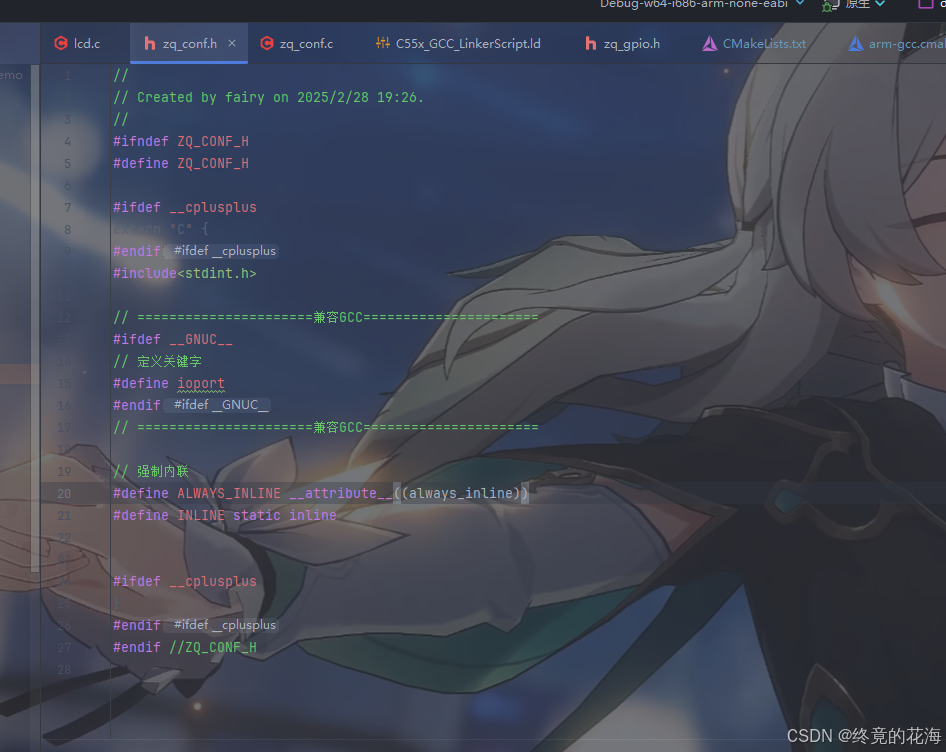Image resolution: width=946 pixels, height=752 pixels.
Task: Click the "Created by fairy on 2025/2/28" comment
Action: [x=268, y=97]
